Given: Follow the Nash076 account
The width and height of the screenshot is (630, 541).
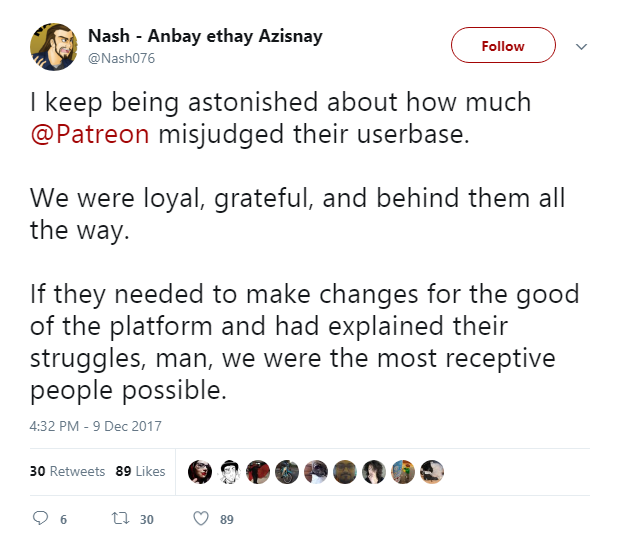Looking at the screenshot, I should pyautogui.click(x=503, y=45).
